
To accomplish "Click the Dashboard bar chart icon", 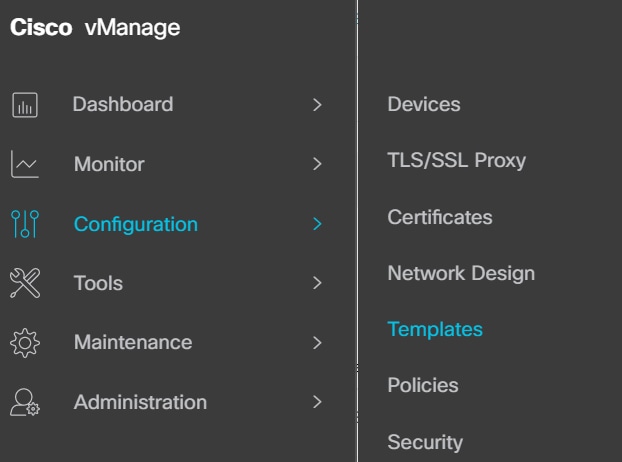I will tap(25, 105).
